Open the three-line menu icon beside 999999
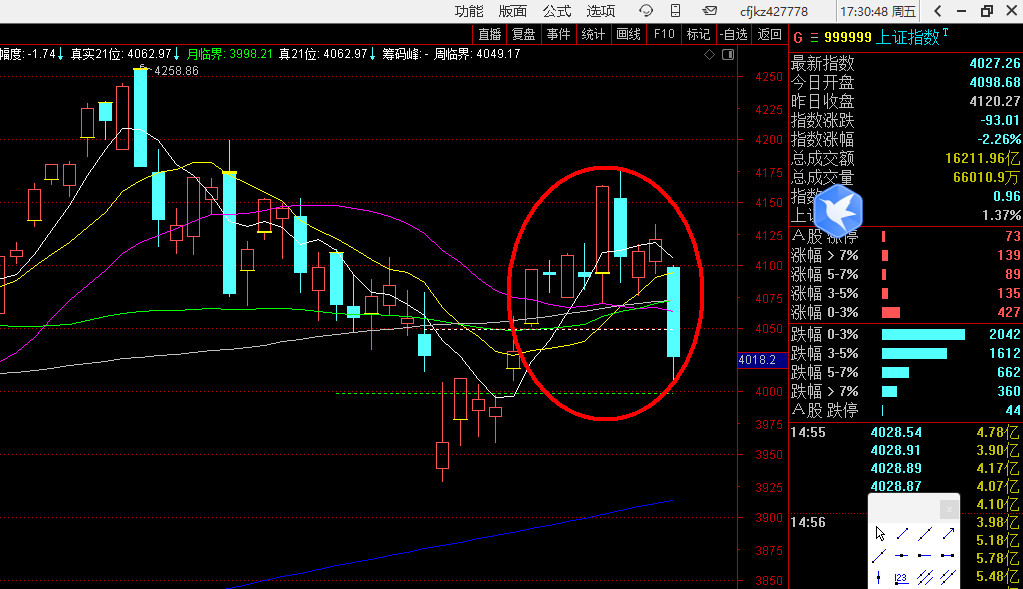This screenshot has width=1023, height=589. (x=814, y=38)
